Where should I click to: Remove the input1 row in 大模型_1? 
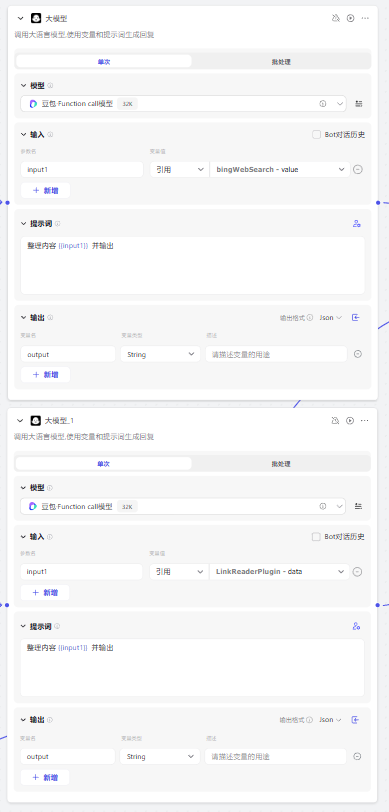point(357,572)
